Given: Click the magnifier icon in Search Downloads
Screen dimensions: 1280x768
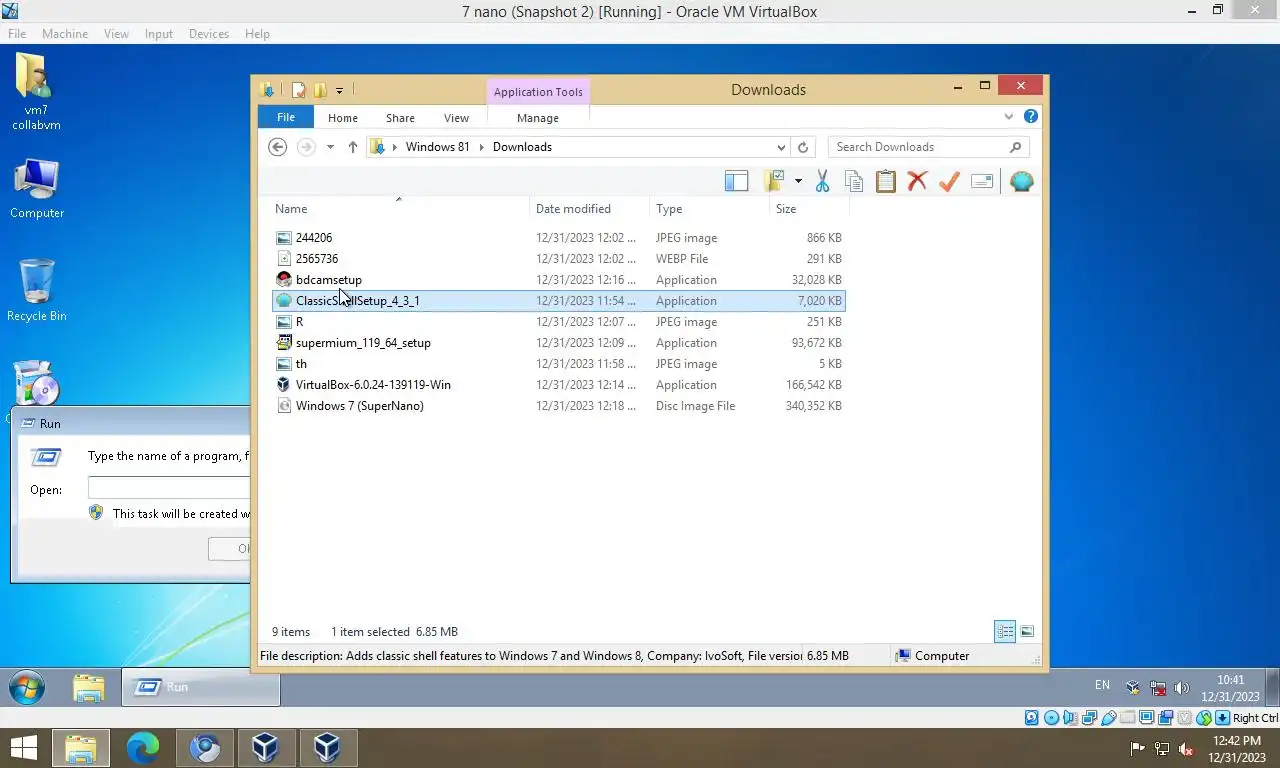Looking at the screenshot, I should click(1015, 147).
